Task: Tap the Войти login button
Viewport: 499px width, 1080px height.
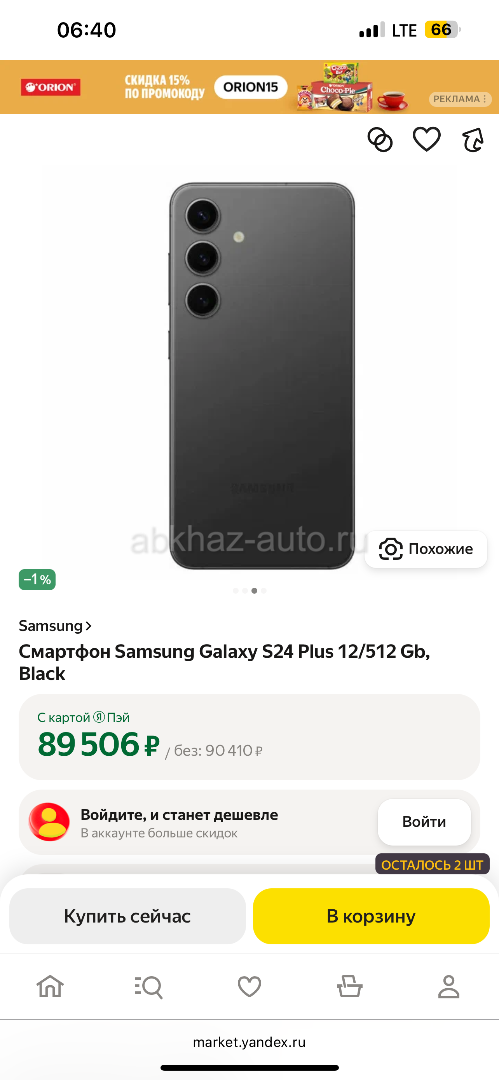Action: coord(424,822)
